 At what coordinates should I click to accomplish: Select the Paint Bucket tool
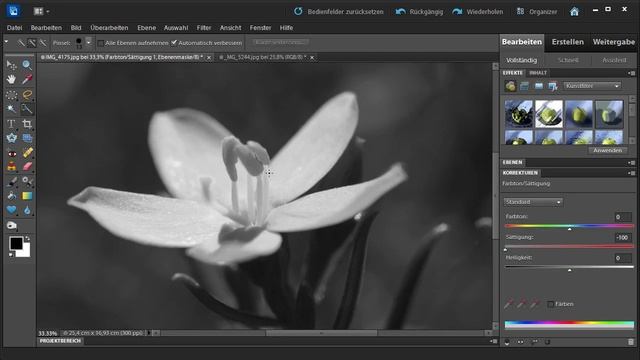[x=11, y=196]
